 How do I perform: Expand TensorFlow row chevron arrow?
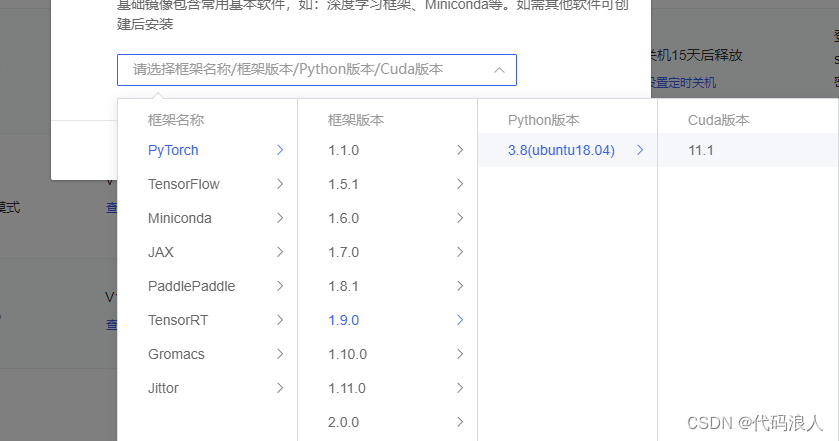pyautogui.click(x=280, y=184)
